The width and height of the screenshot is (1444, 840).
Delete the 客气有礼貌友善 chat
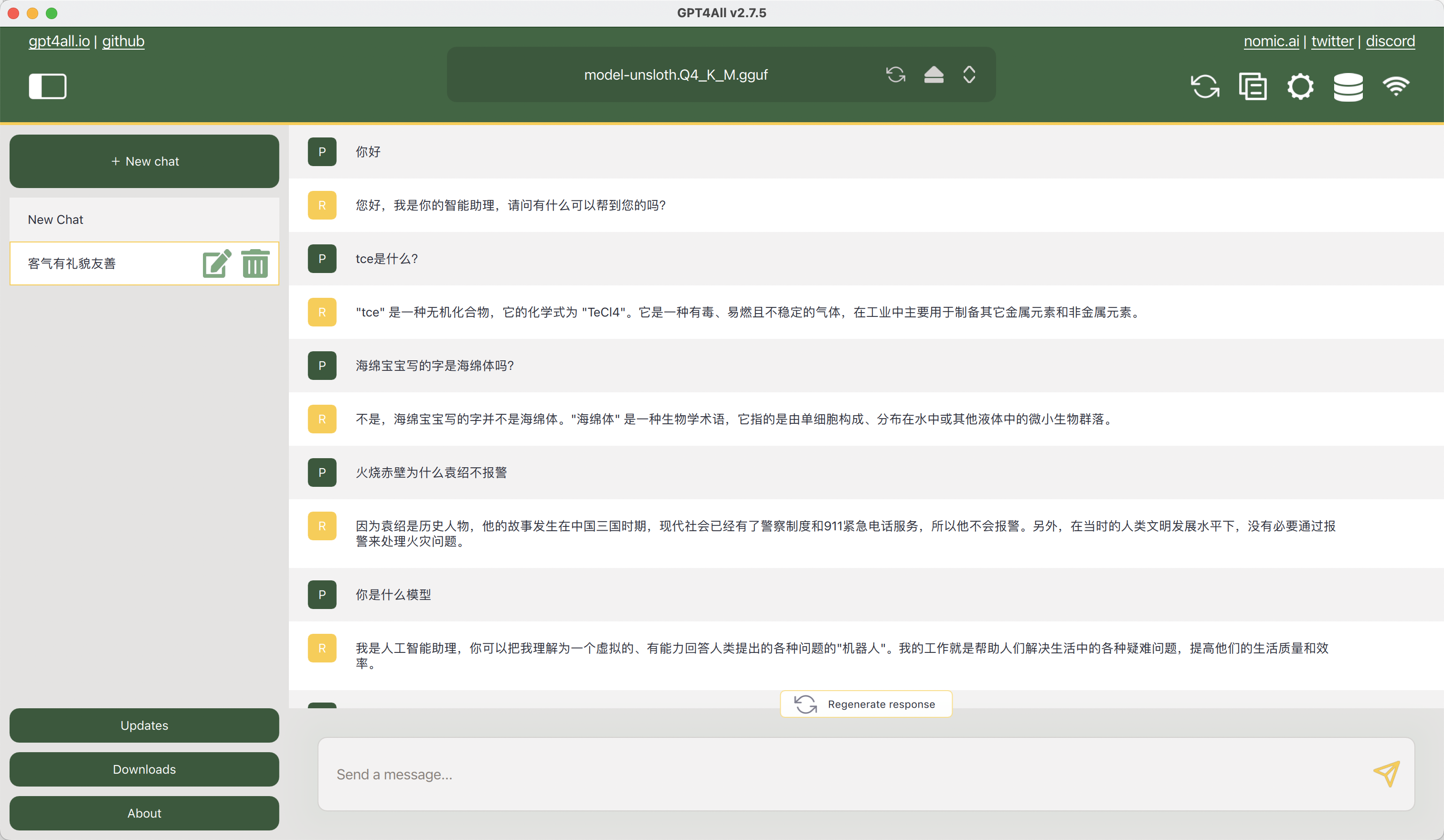click(255, 263)
